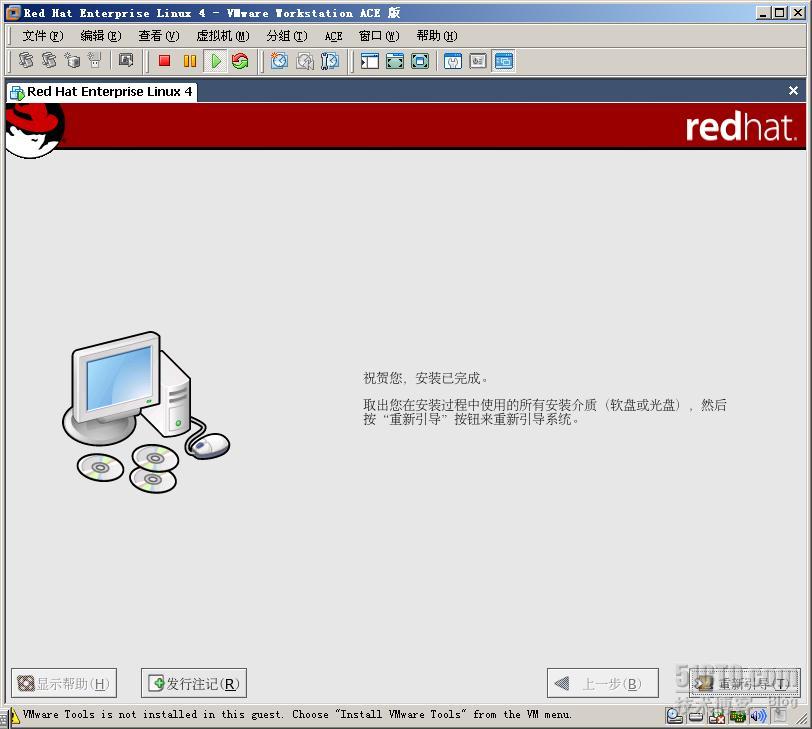Image resolution: width=812 pixels, height=729 pixels.
Task: Click the last status bar device icon
Action: click(779, 716)
